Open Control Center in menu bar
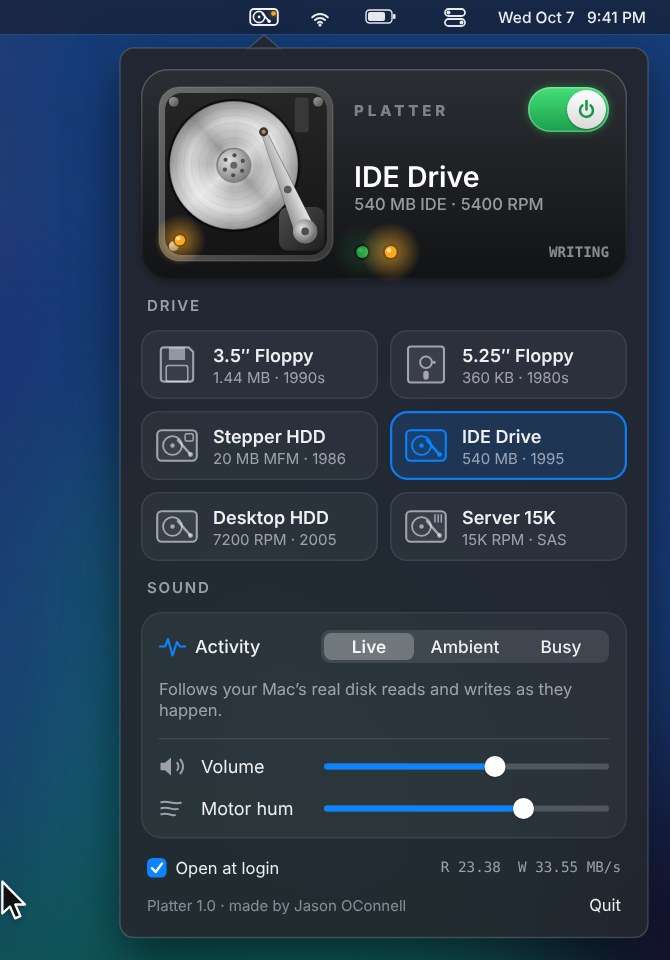 pos(454,17)
